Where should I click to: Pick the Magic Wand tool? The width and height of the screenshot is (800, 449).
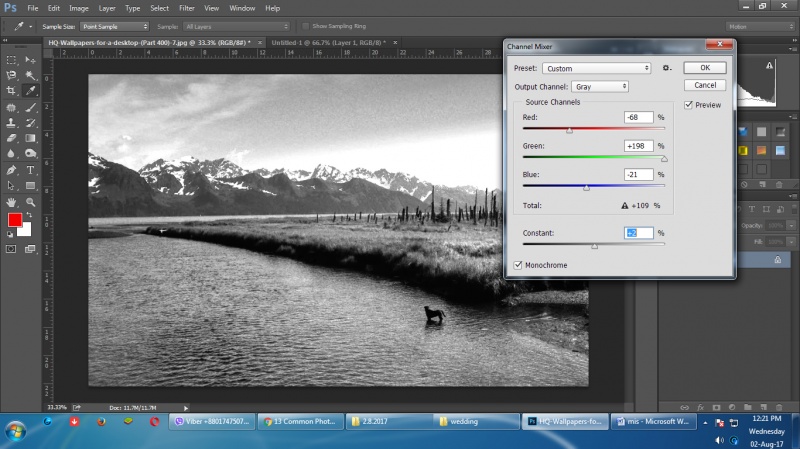tap(29, 75)
